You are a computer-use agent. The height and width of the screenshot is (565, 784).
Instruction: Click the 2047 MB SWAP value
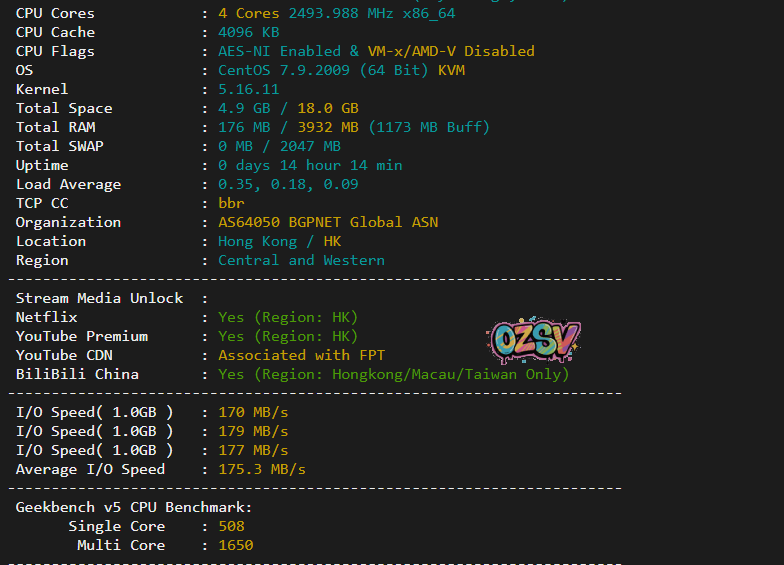click(x=309, y=146)
